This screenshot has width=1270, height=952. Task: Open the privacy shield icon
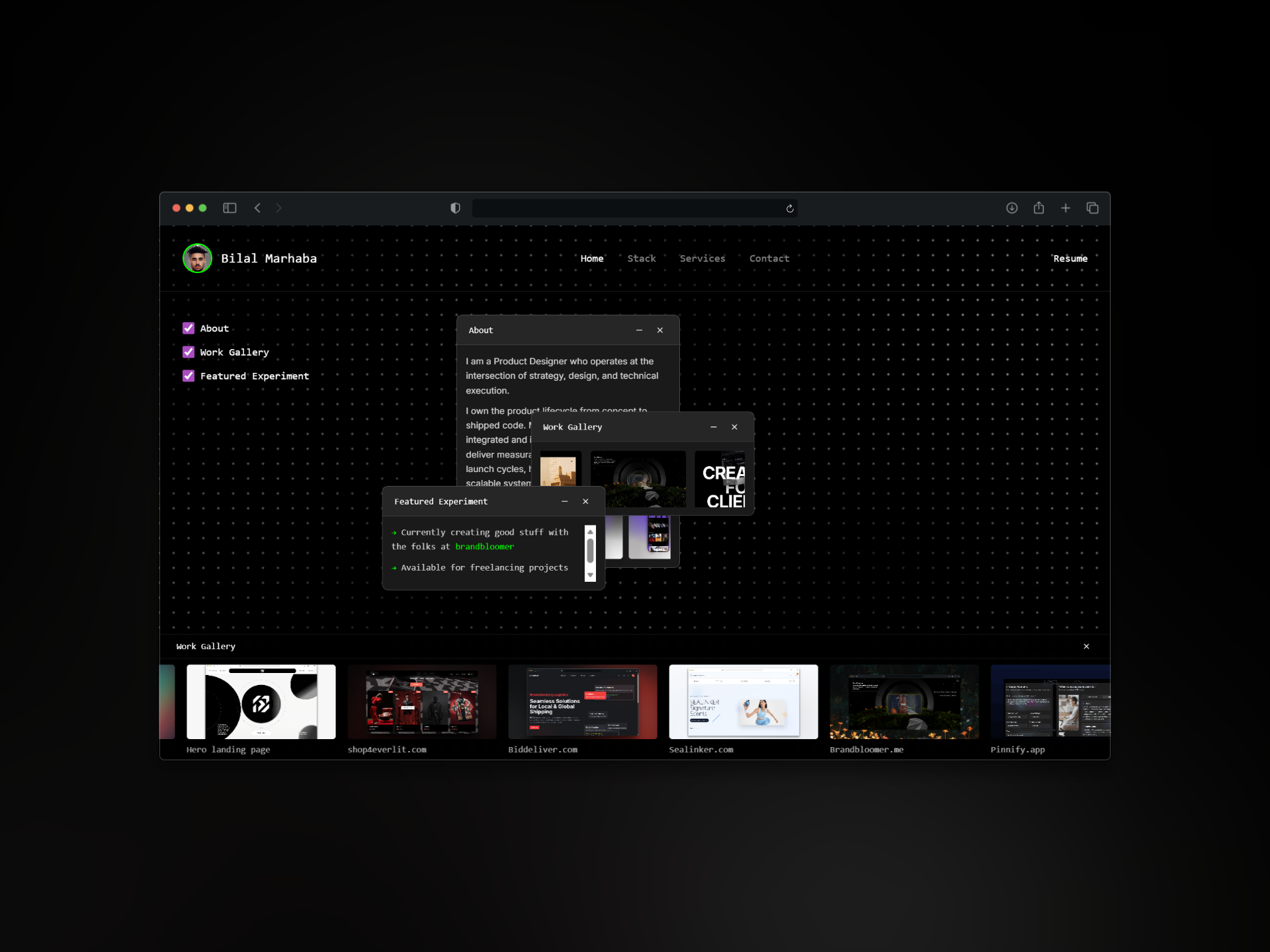coord(454,208)
